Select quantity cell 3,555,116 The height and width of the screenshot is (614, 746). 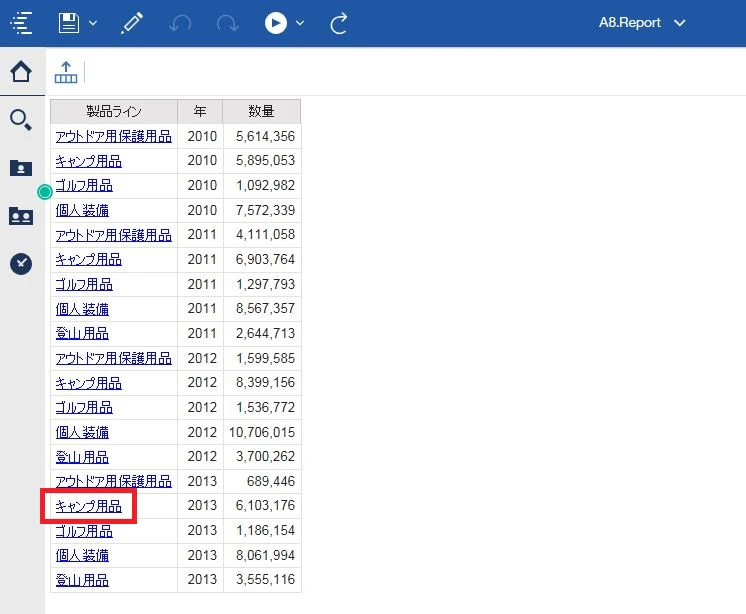click(x=262, y=580)
